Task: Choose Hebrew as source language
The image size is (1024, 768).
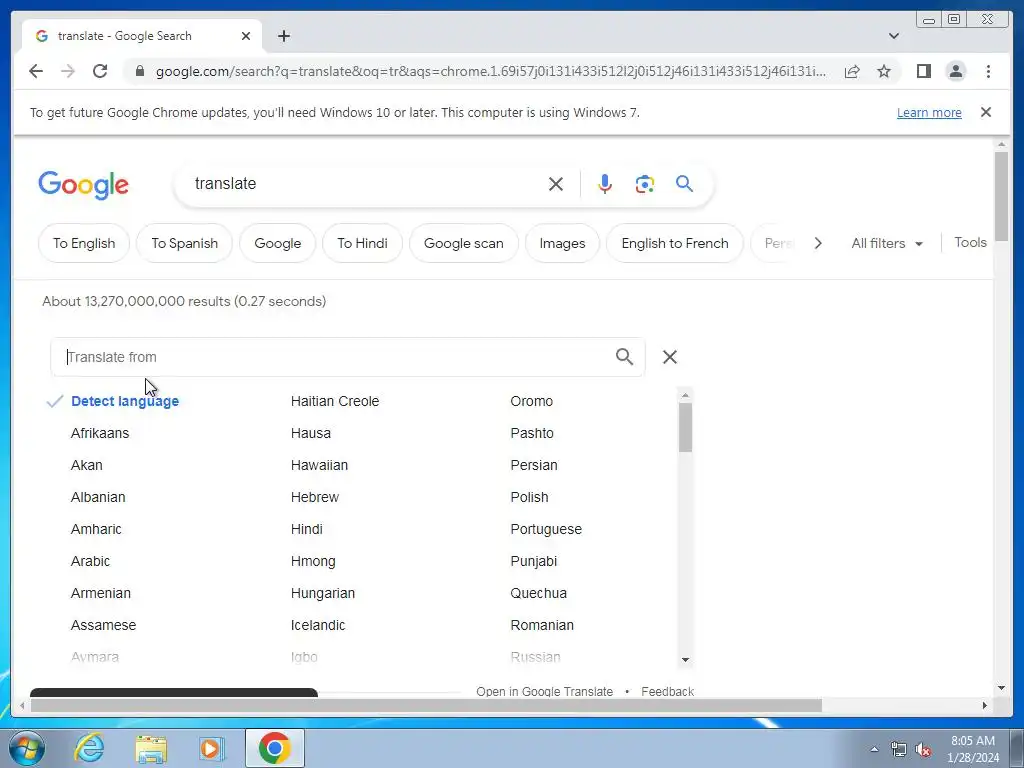Action: 315,497
